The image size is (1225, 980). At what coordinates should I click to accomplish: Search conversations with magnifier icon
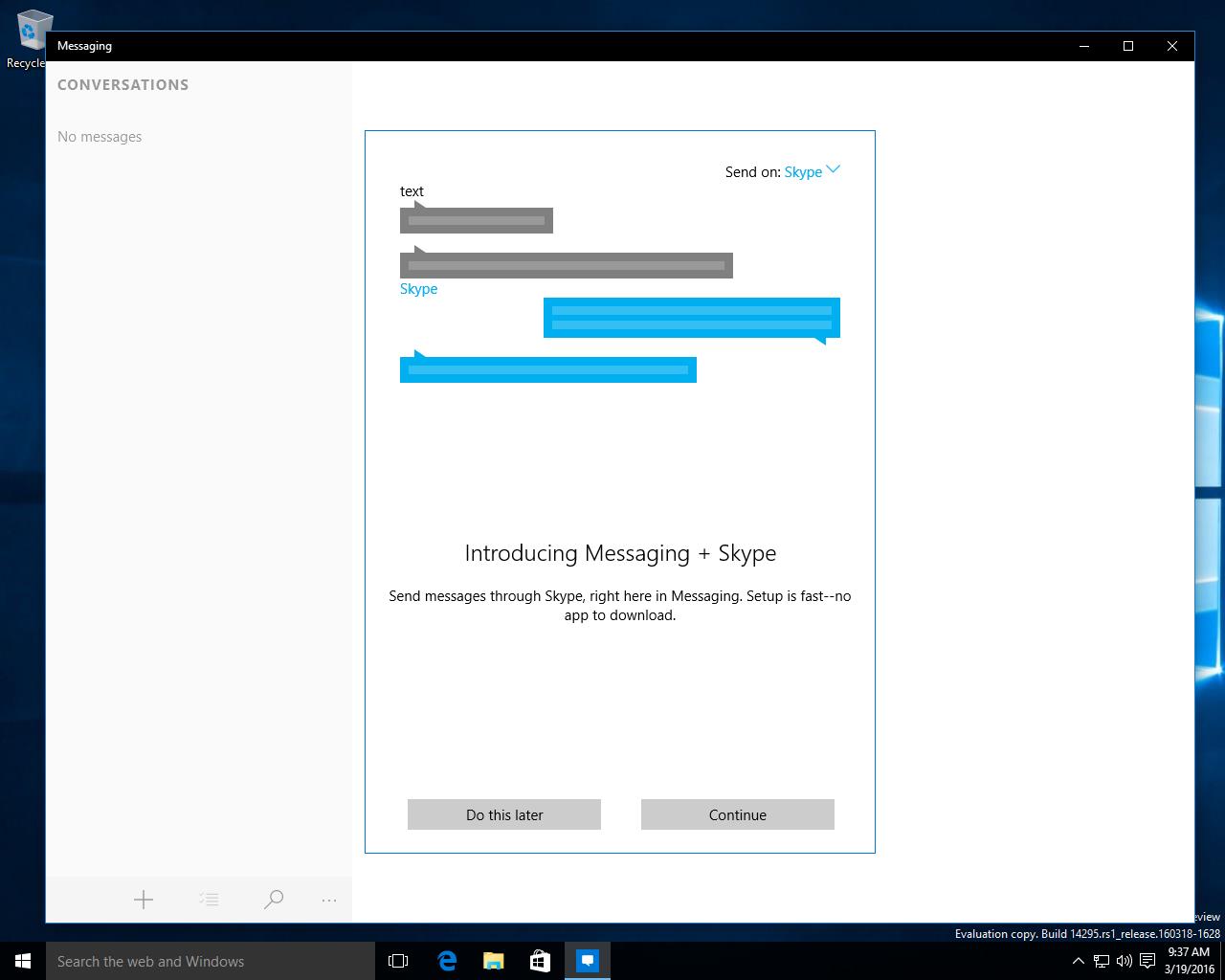click(x=274, y=900)
